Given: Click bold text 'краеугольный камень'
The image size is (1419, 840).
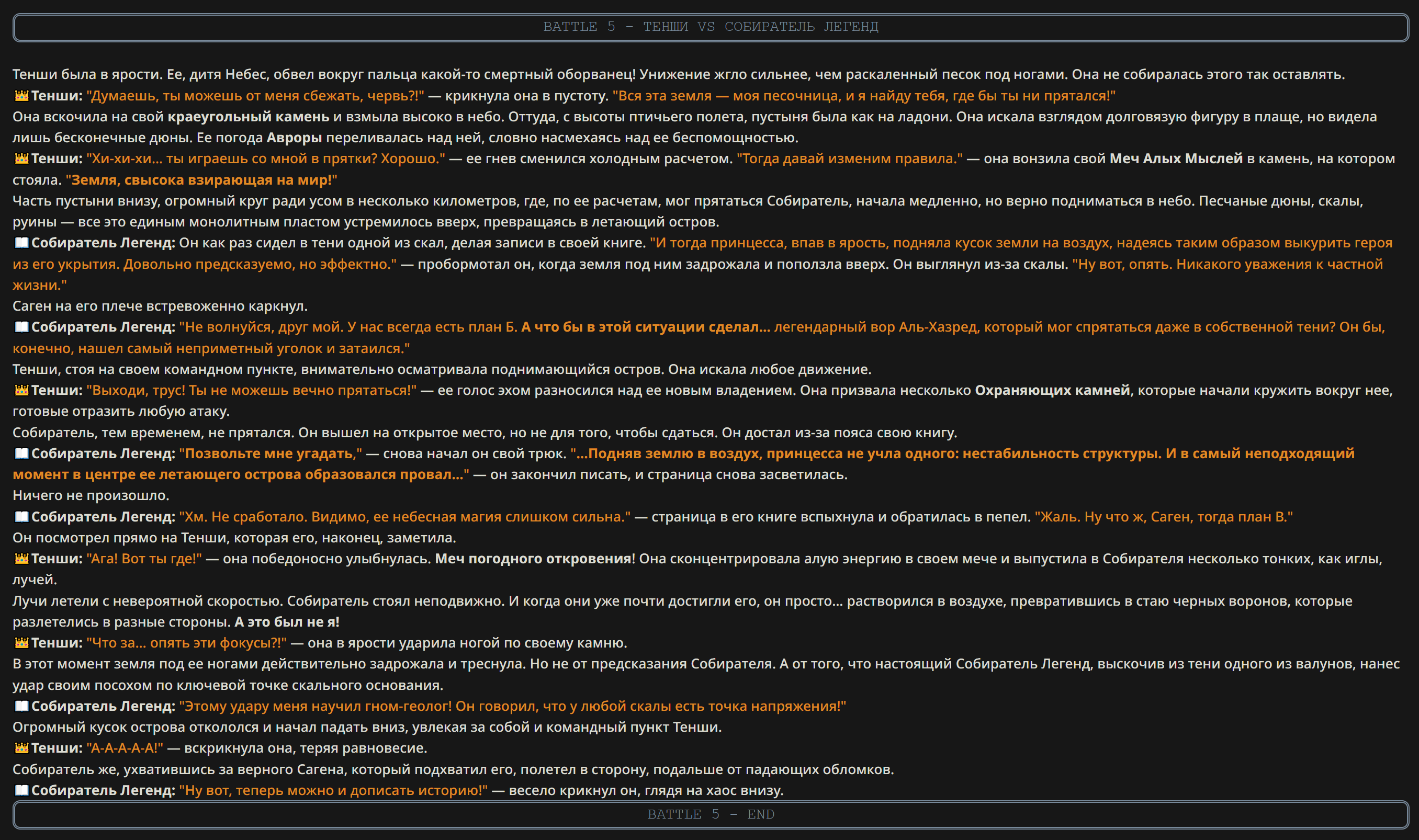Looking at the screenshot, I should point(249,117).
